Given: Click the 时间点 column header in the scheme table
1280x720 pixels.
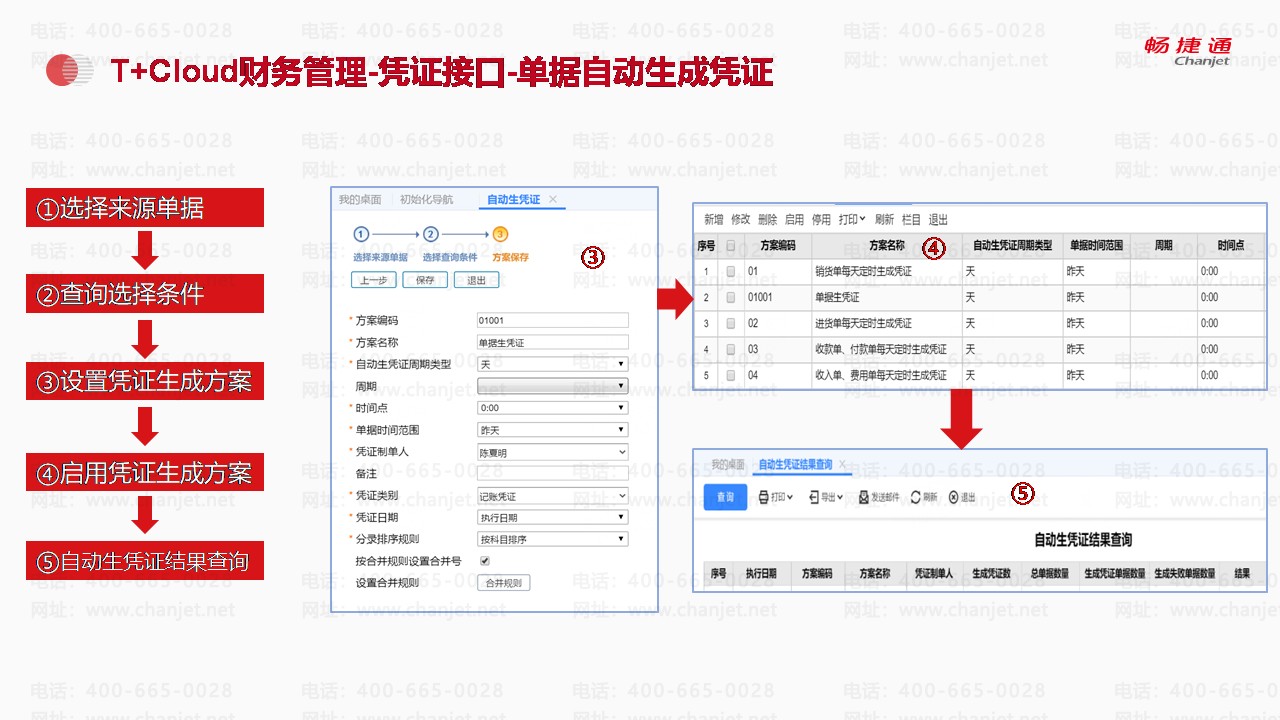Looking at the screenshot, I should 1231,245.
